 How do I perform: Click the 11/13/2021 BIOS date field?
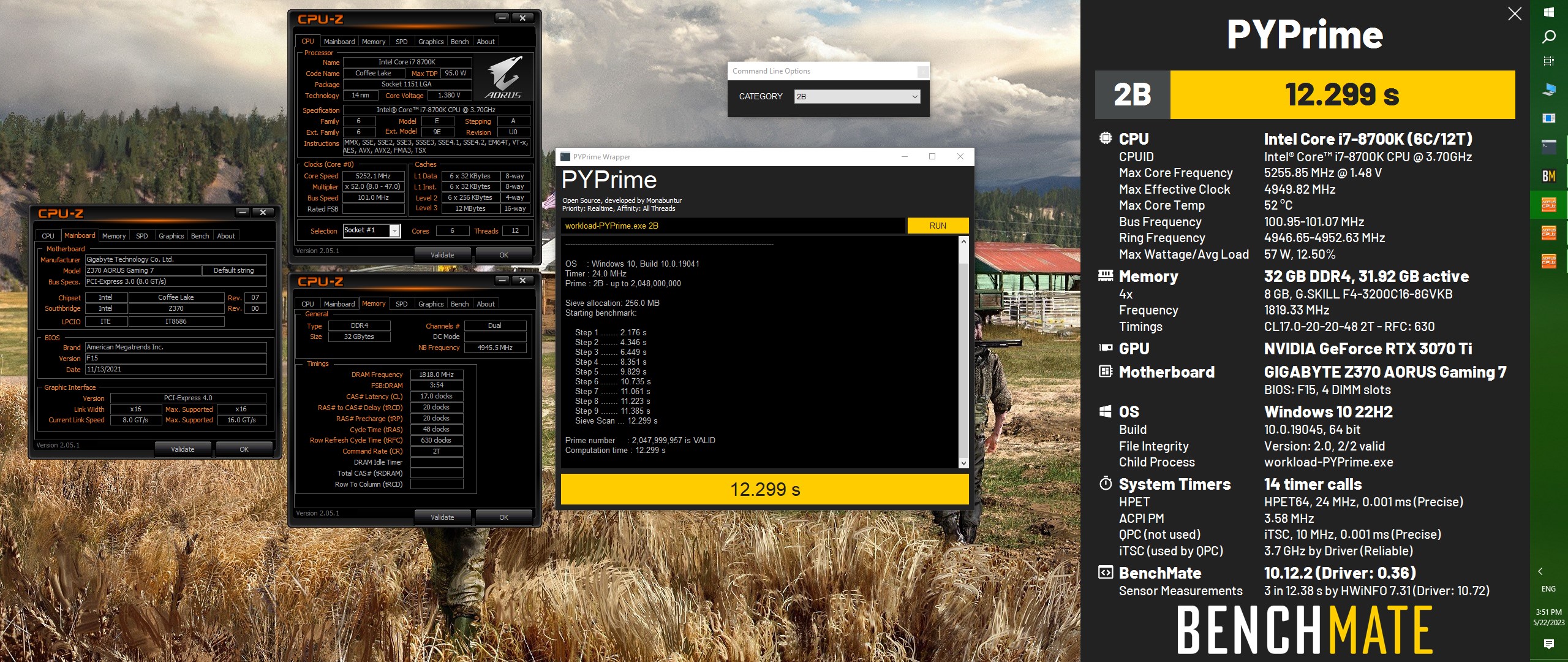(x=176, y=370)
